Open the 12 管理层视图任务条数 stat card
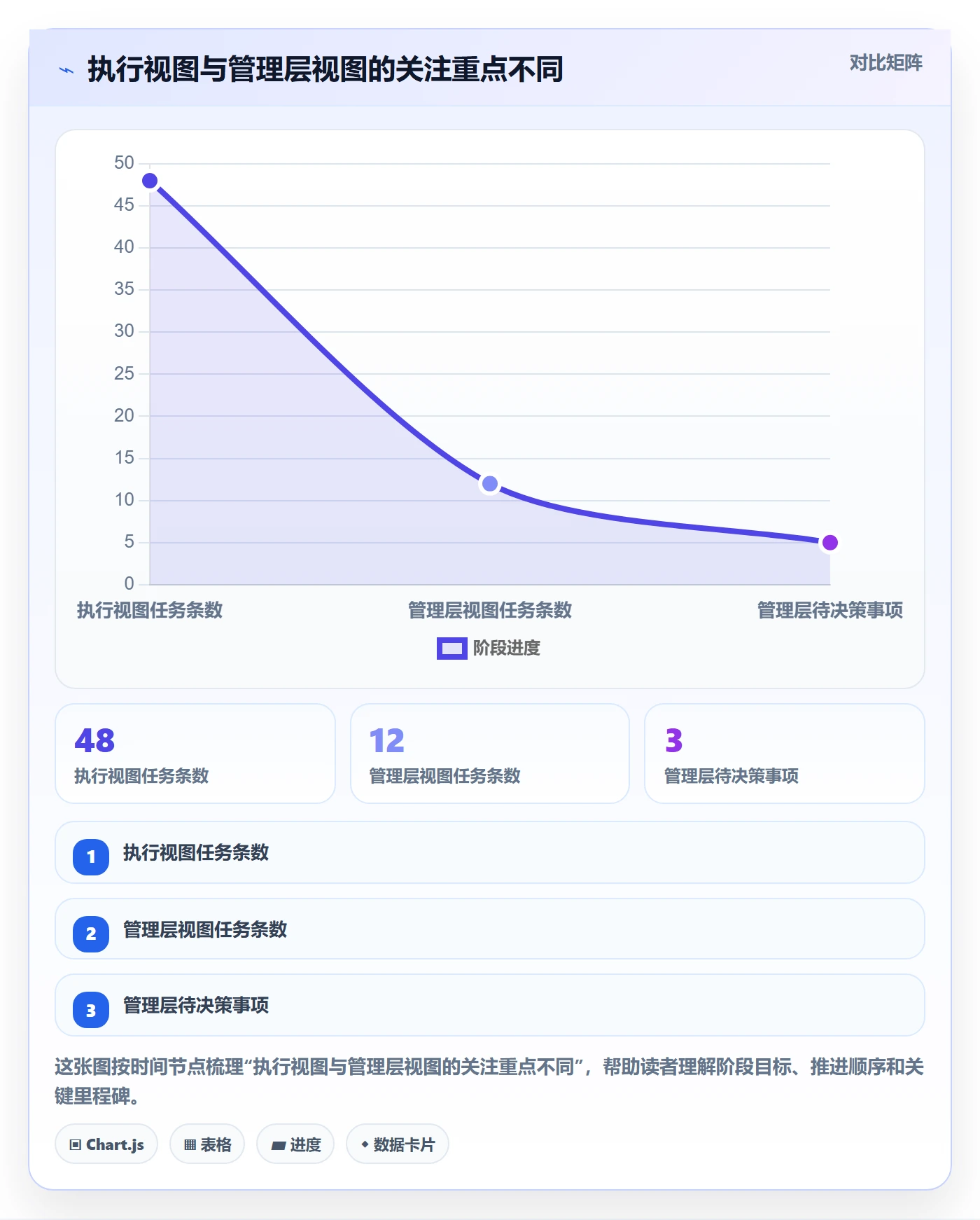 tap(490, 754)
